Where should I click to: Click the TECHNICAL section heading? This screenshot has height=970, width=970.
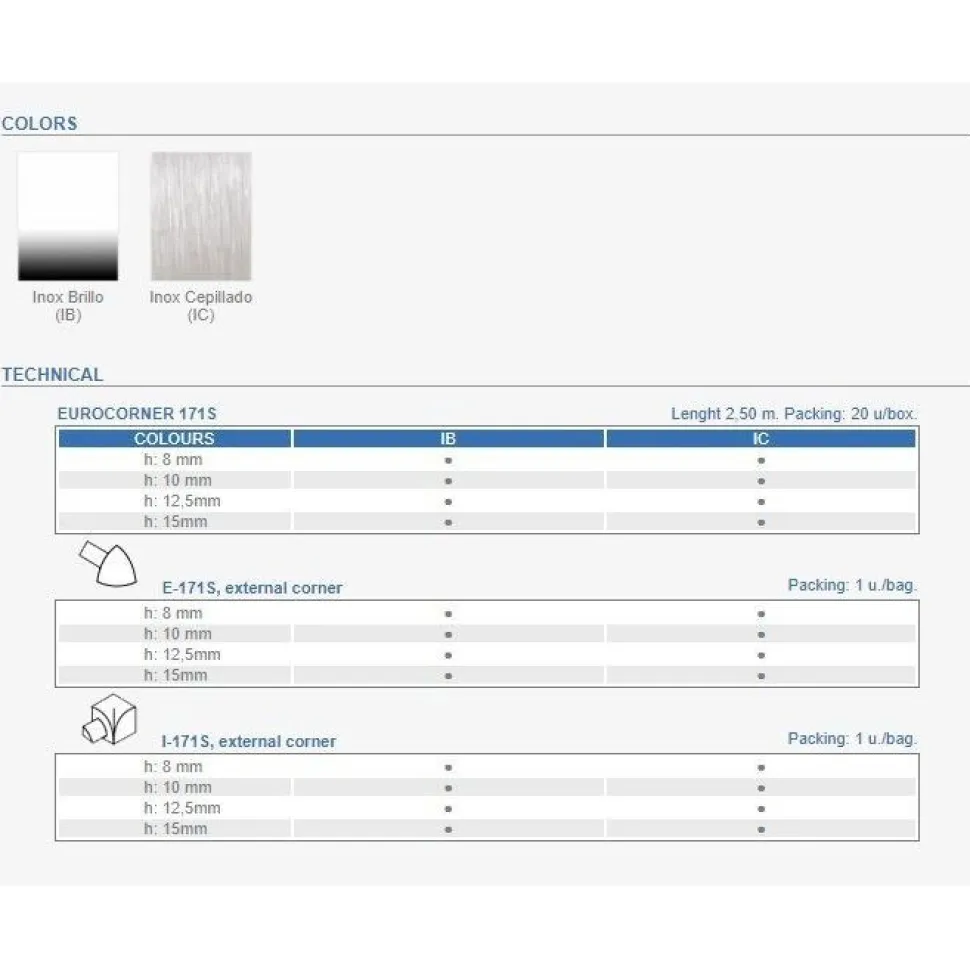coord(53,374)
